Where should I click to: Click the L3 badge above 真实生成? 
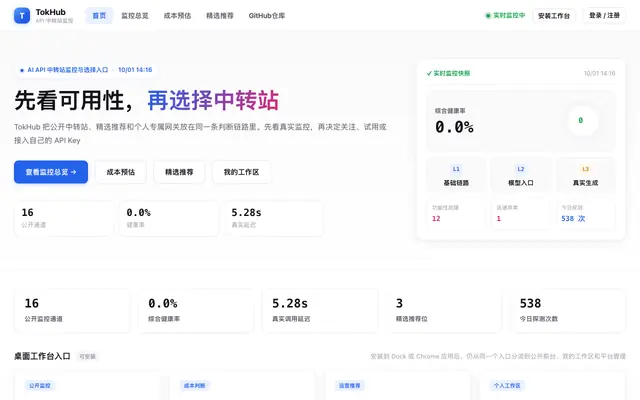(x=585, y=169)
